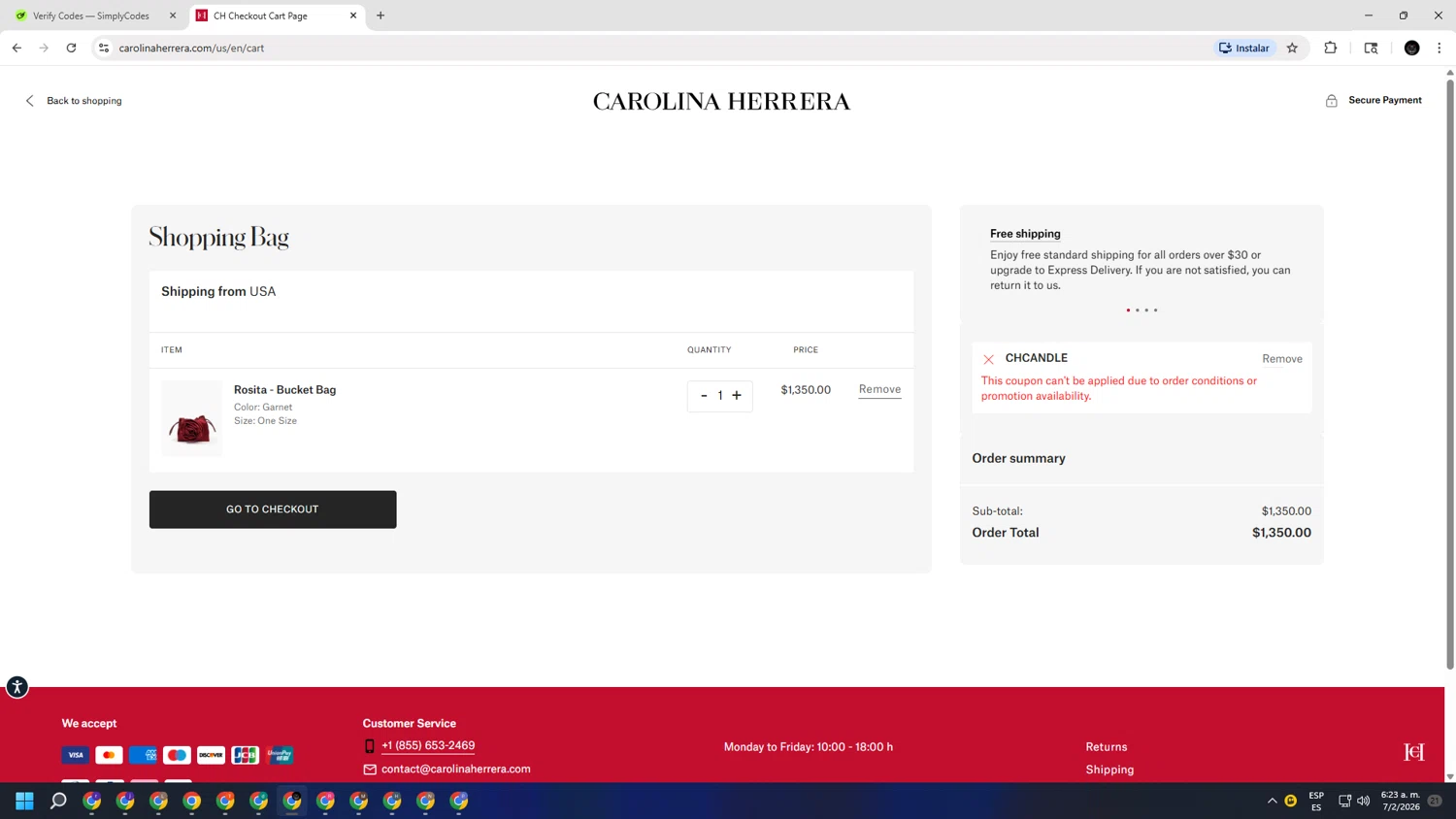Open the browser side panel icon

click(x=1371, y=48)
